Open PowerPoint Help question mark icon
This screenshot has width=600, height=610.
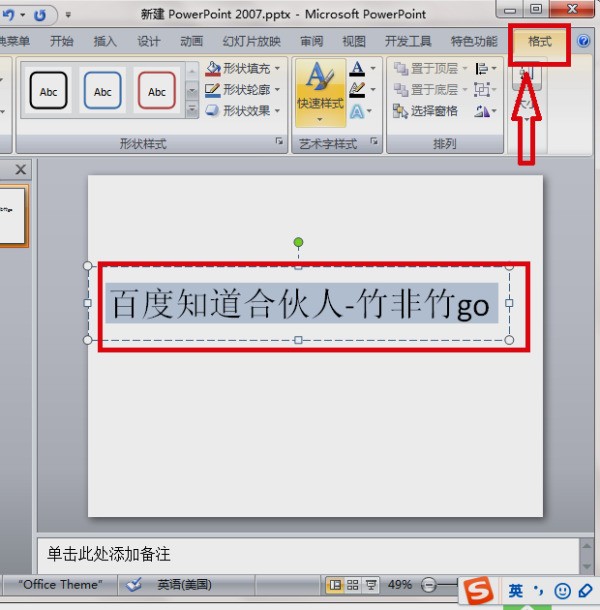[x=584, y=41]
